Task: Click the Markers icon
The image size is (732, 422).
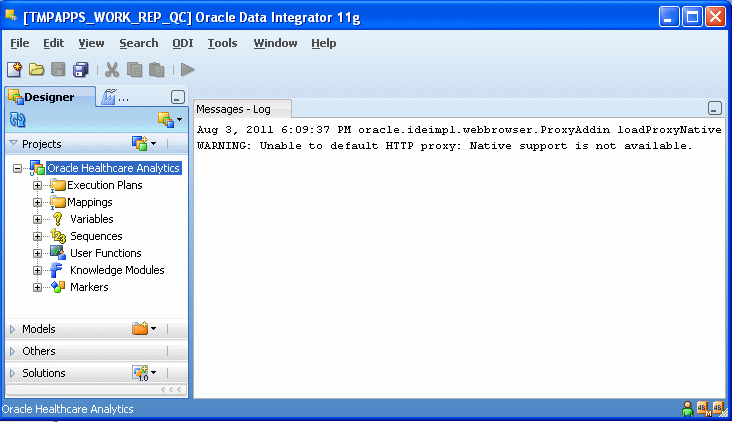Action: 58,287
